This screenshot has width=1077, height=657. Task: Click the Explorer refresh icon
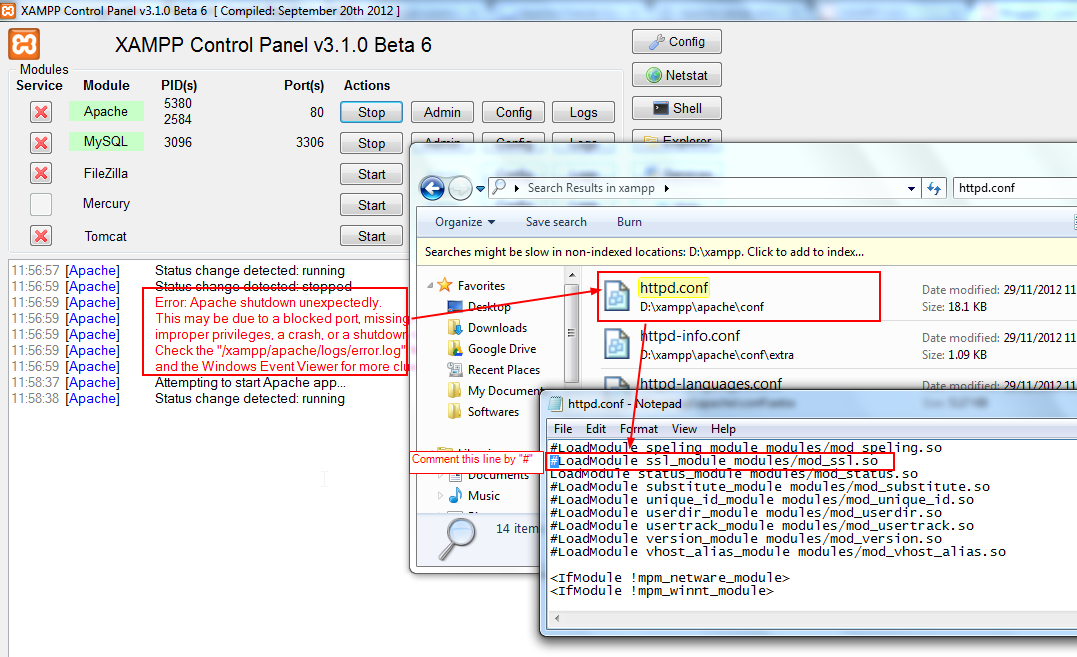tap(933, 188)
